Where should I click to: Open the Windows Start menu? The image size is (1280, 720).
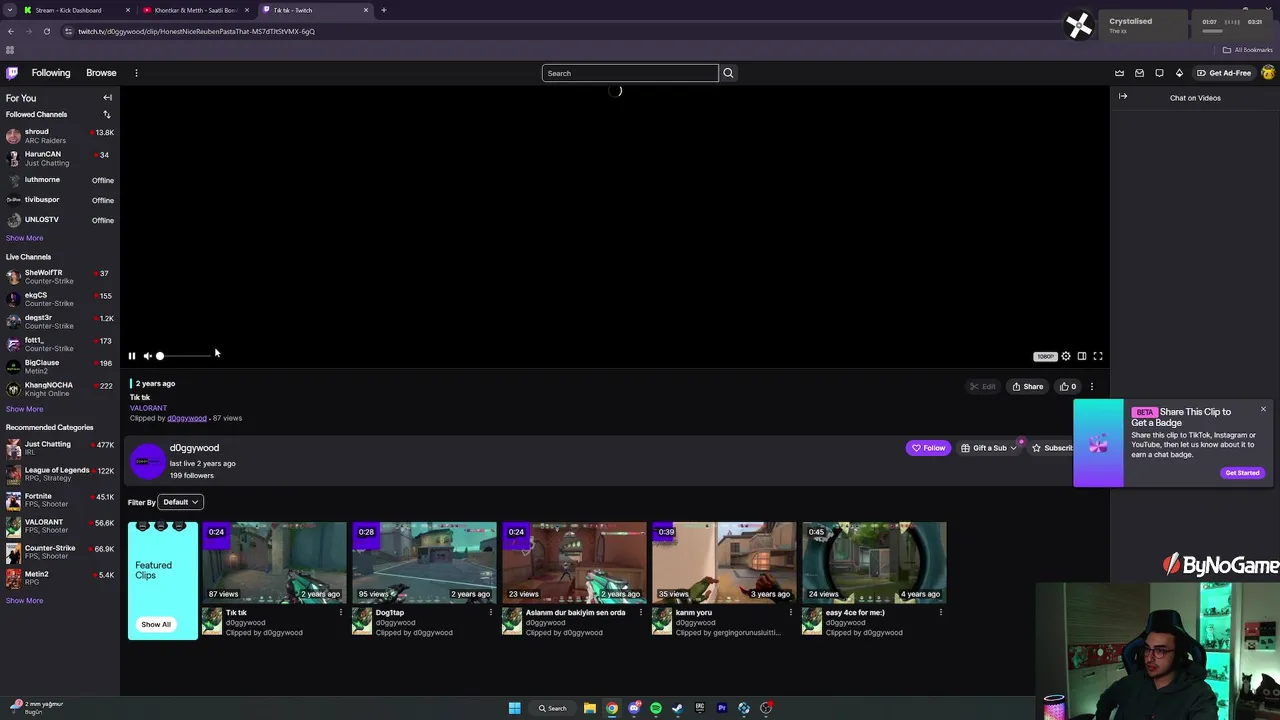point(514,708)
